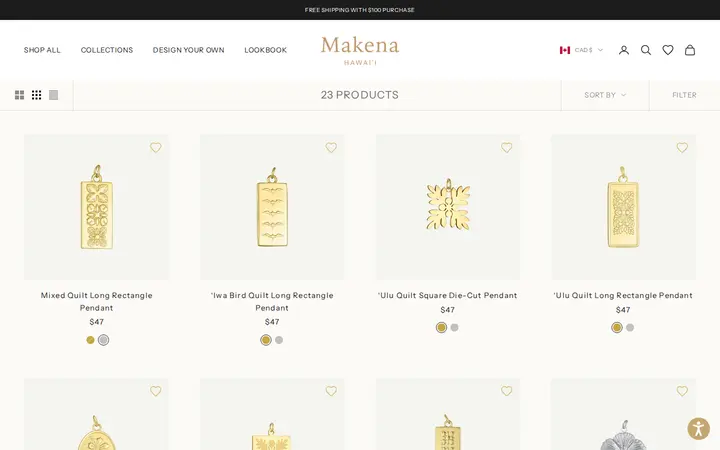The width and height of the screenshot is (720, 450).
Task: Open the accessibility widget icon
Action: click(698, 429)
